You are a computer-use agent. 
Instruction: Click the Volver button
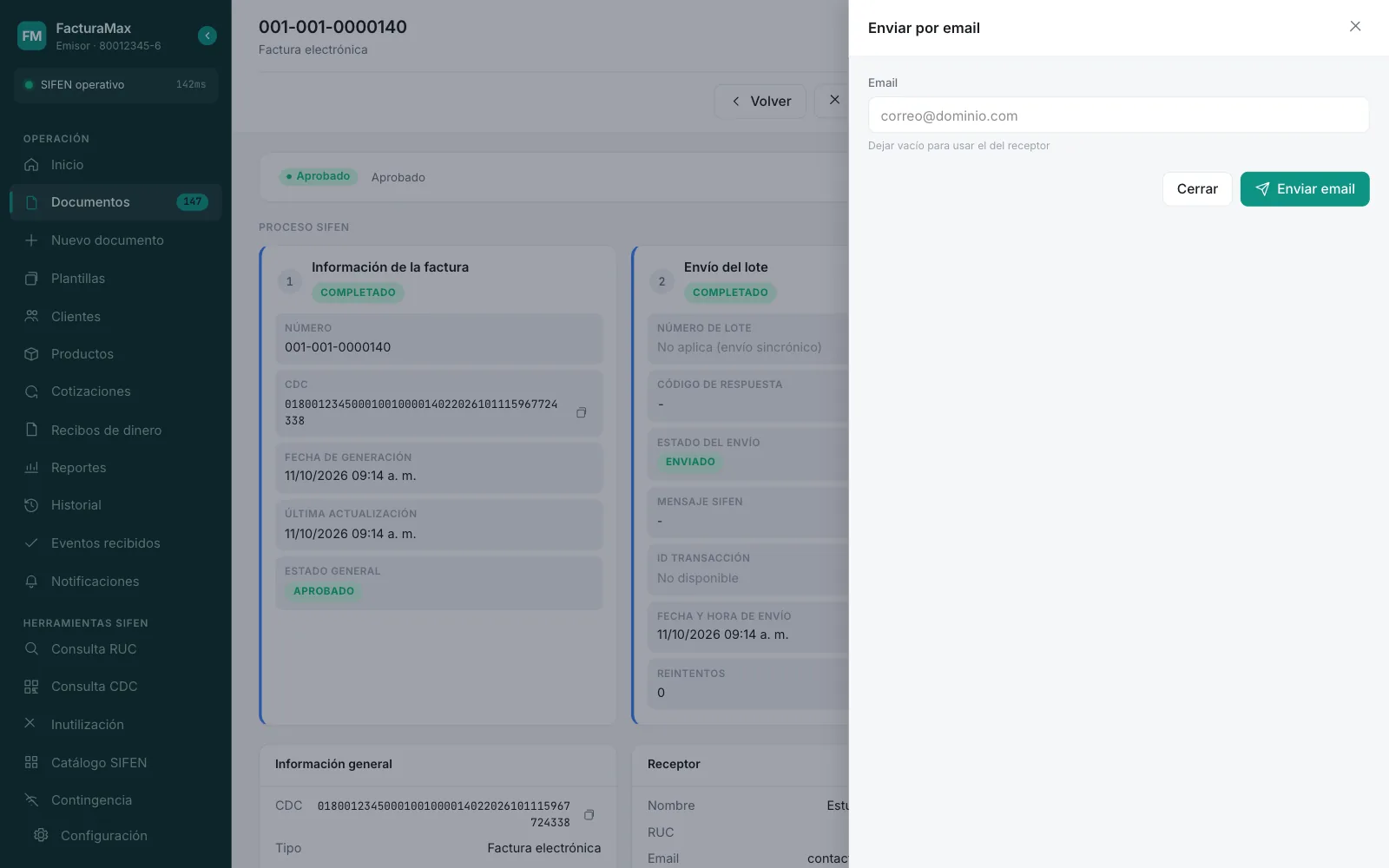[x=760, y=102]
